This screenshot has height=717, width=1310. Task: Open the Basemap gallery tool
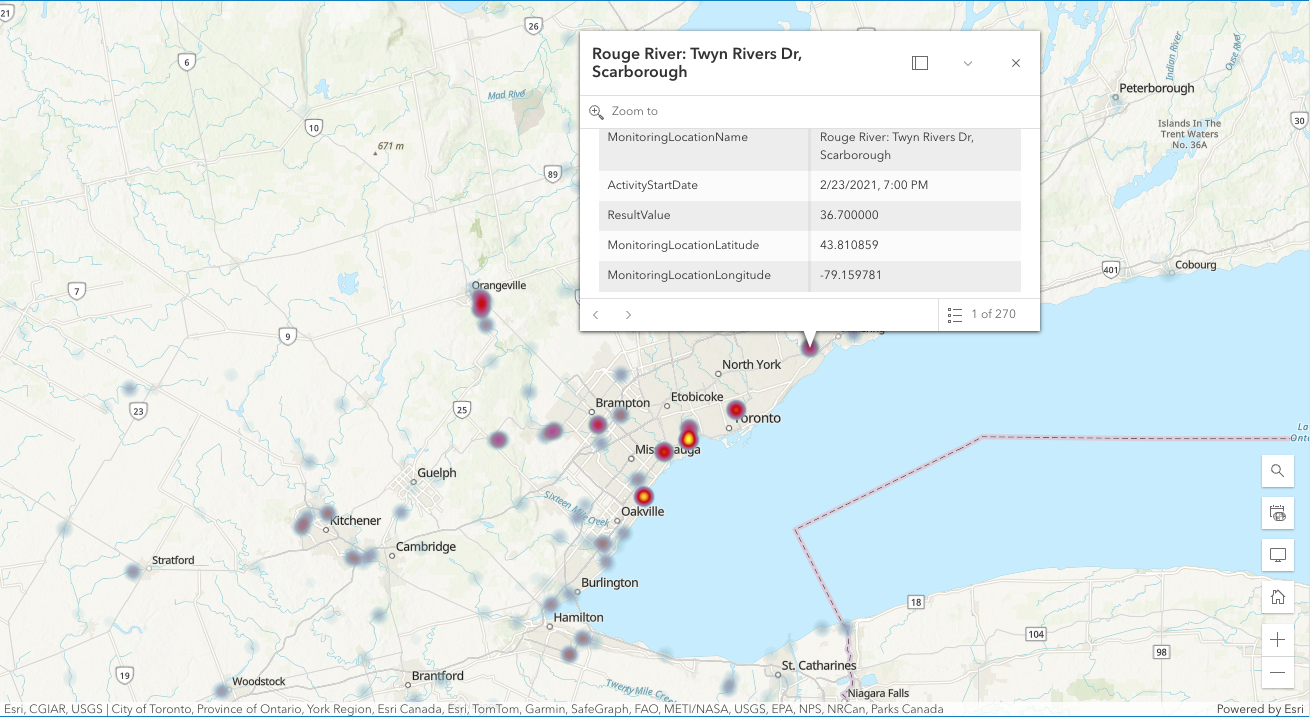point(1277,513)
